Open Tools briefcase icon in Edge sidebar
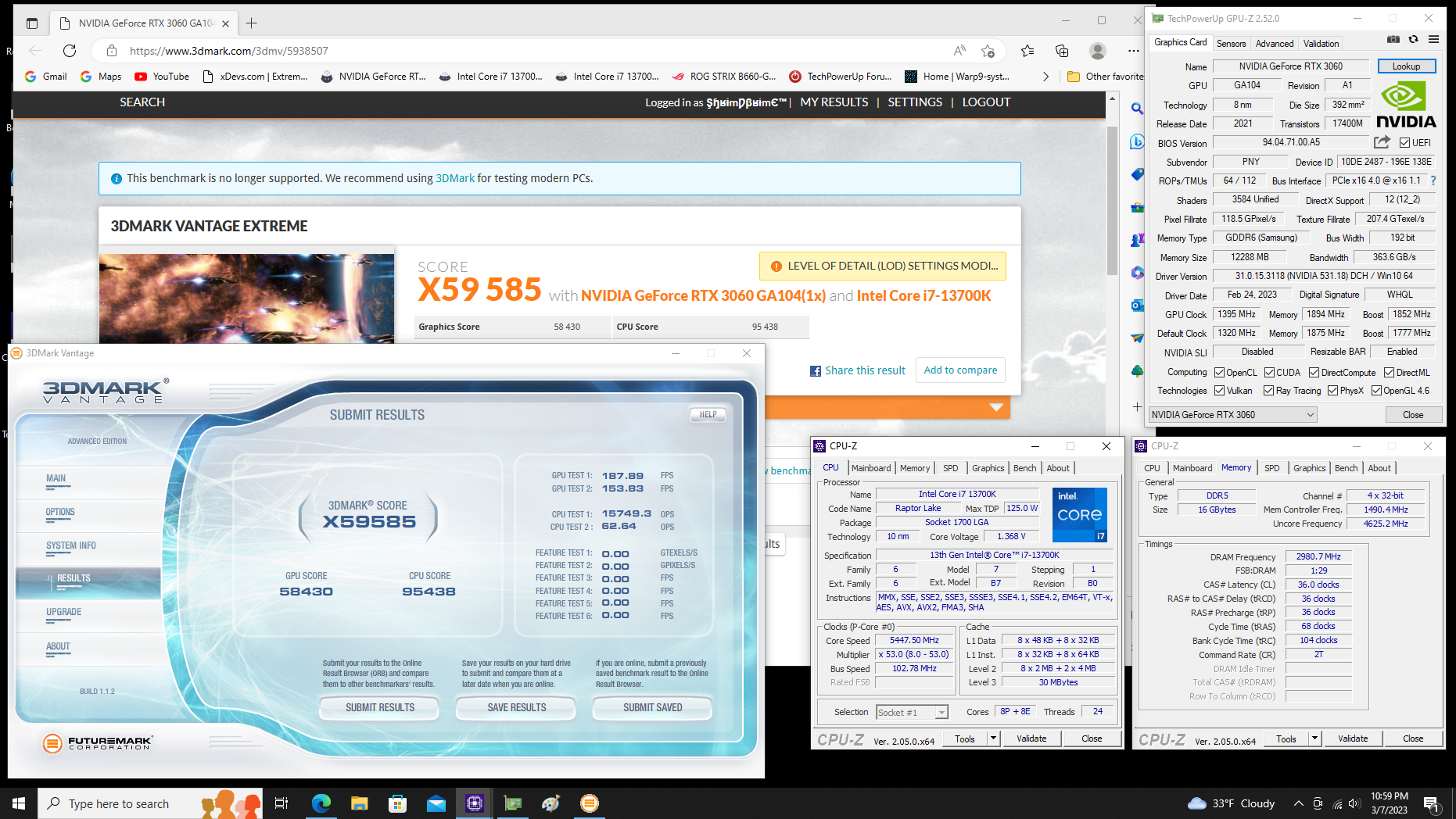This screenshot has height=819, width=1456. point(1137,207)
